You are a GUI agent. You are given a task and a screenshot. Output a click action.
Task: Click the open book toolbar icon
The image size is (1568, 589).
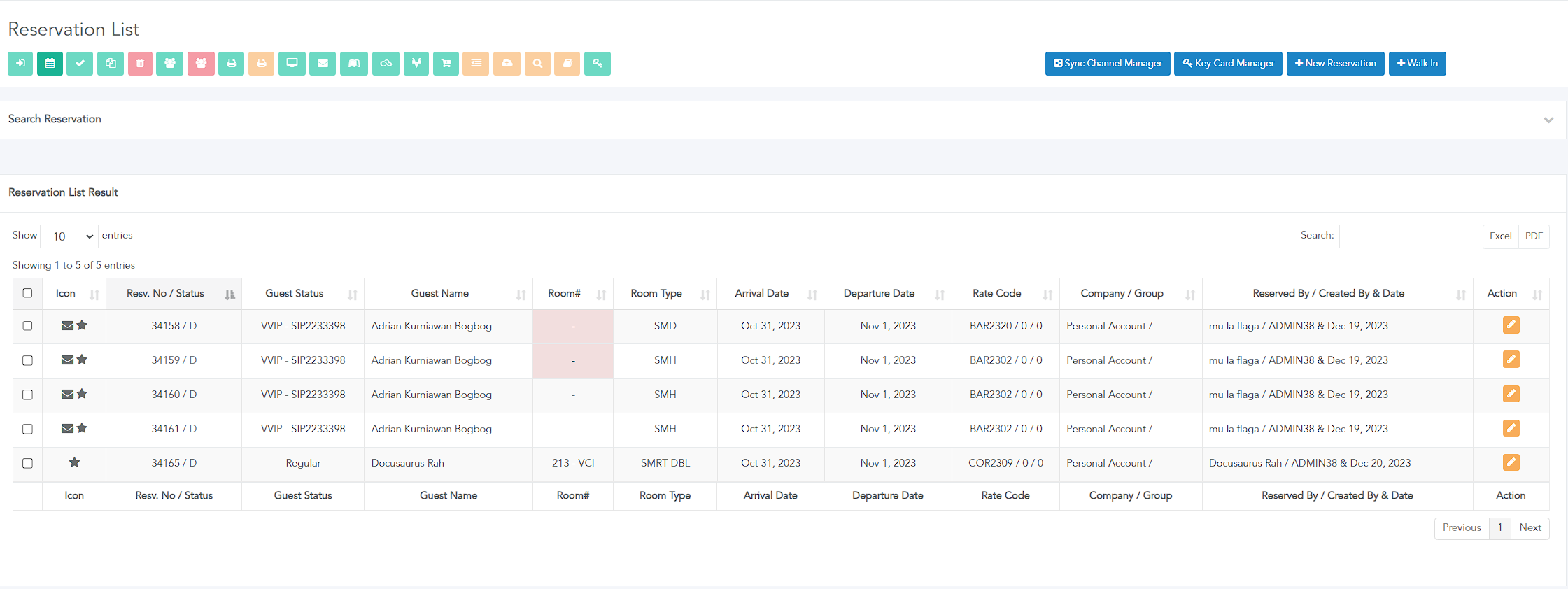coord(354,64)
